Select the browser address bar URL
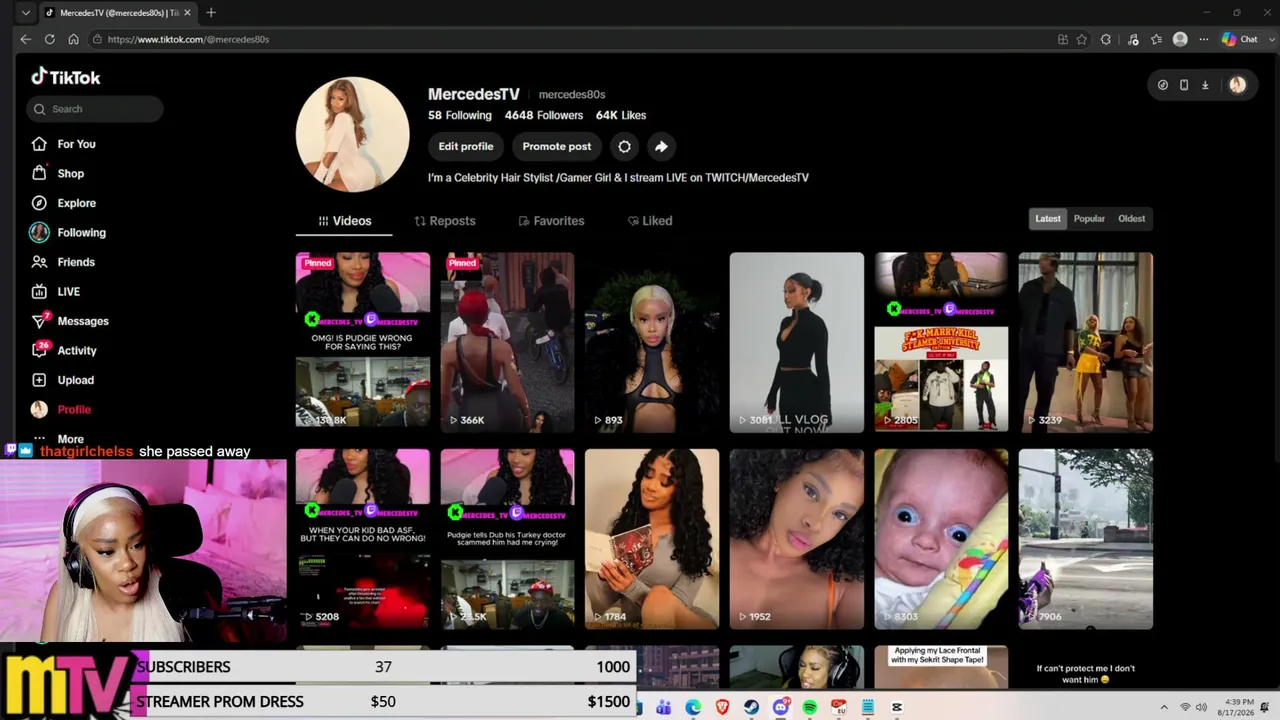The width and height of the screenshot is (1280, 720). (x=188, y=39)
